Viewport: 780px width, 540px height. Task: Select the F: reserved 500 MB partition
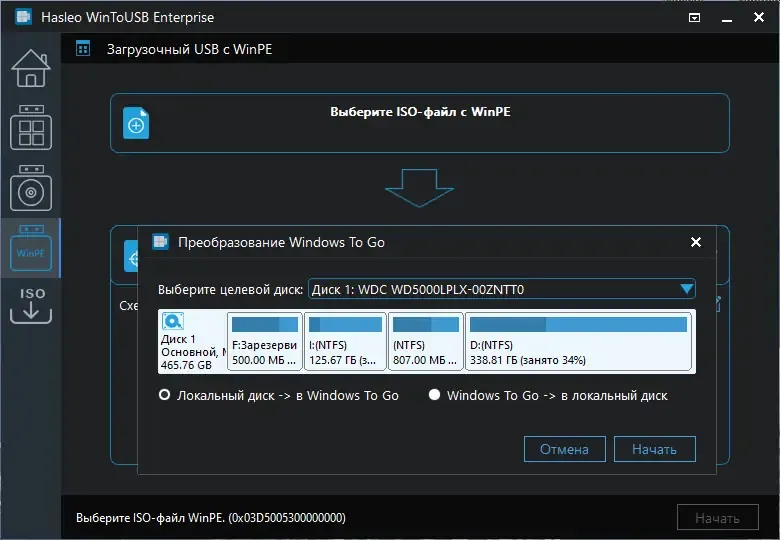[x=265, y=342]
